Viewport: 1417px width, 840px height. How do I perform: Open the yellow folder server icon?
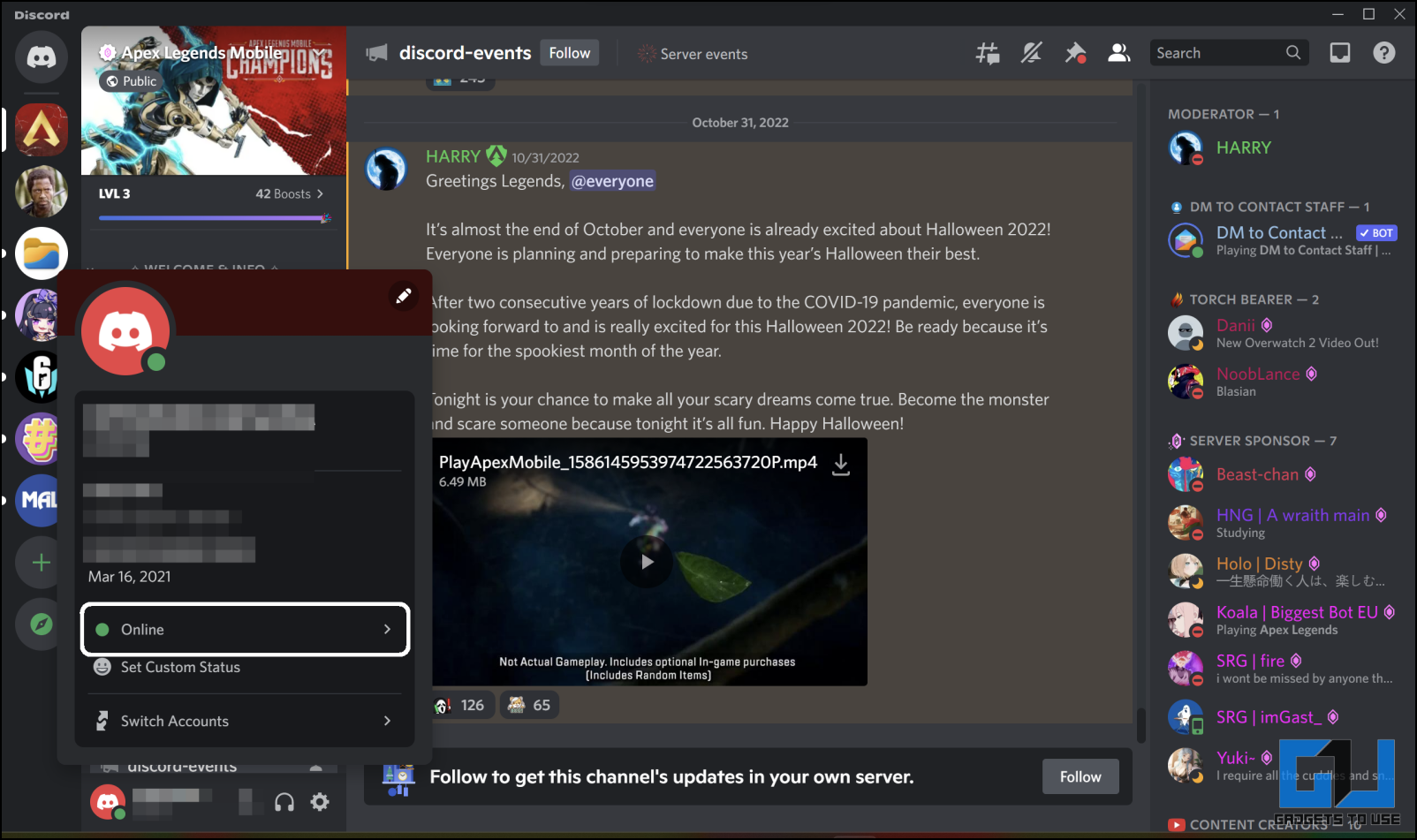pos(41,254)
